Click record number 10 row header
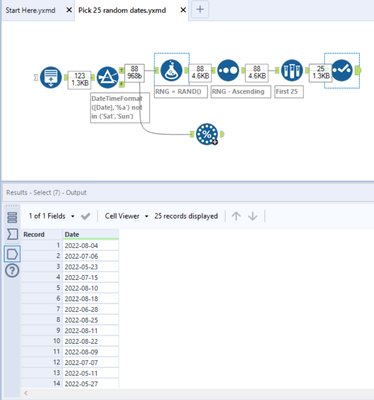The height and width of the screenshot is (400, 374). 42,341
